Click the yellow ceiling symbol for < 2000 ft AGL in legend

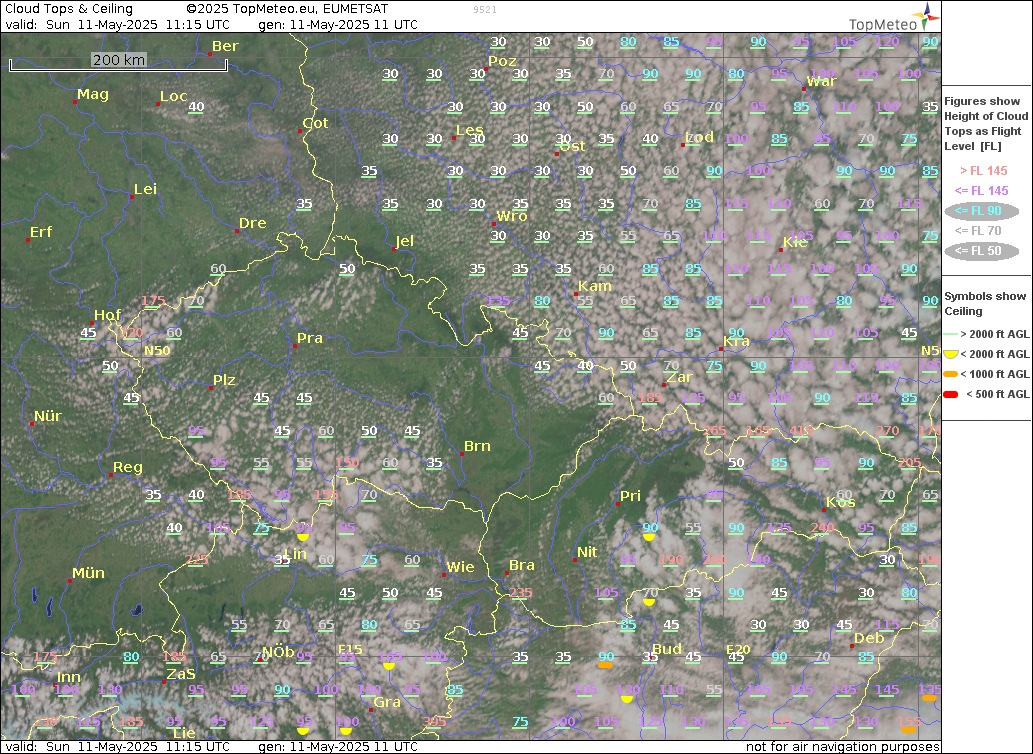pyautogui.click(x=951, y=354)
